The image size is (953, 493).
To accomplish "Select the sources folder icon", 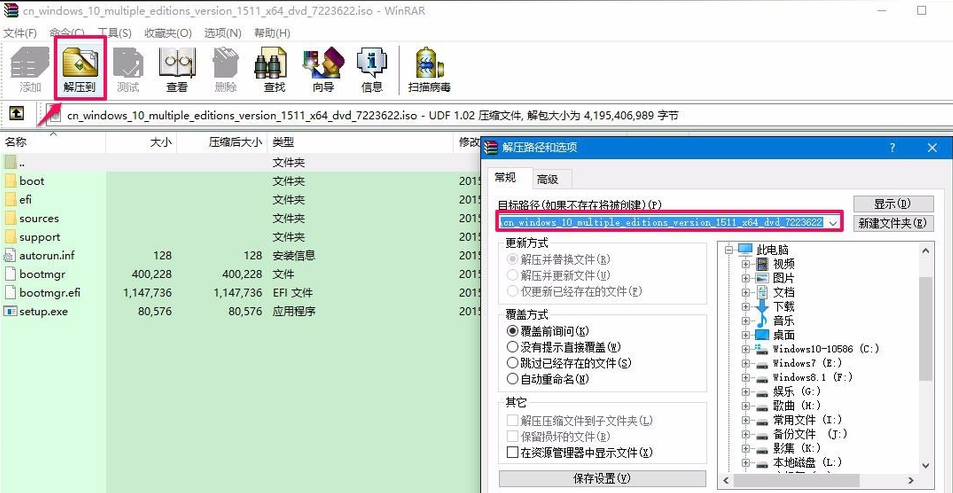I will [x=10, y=218].
